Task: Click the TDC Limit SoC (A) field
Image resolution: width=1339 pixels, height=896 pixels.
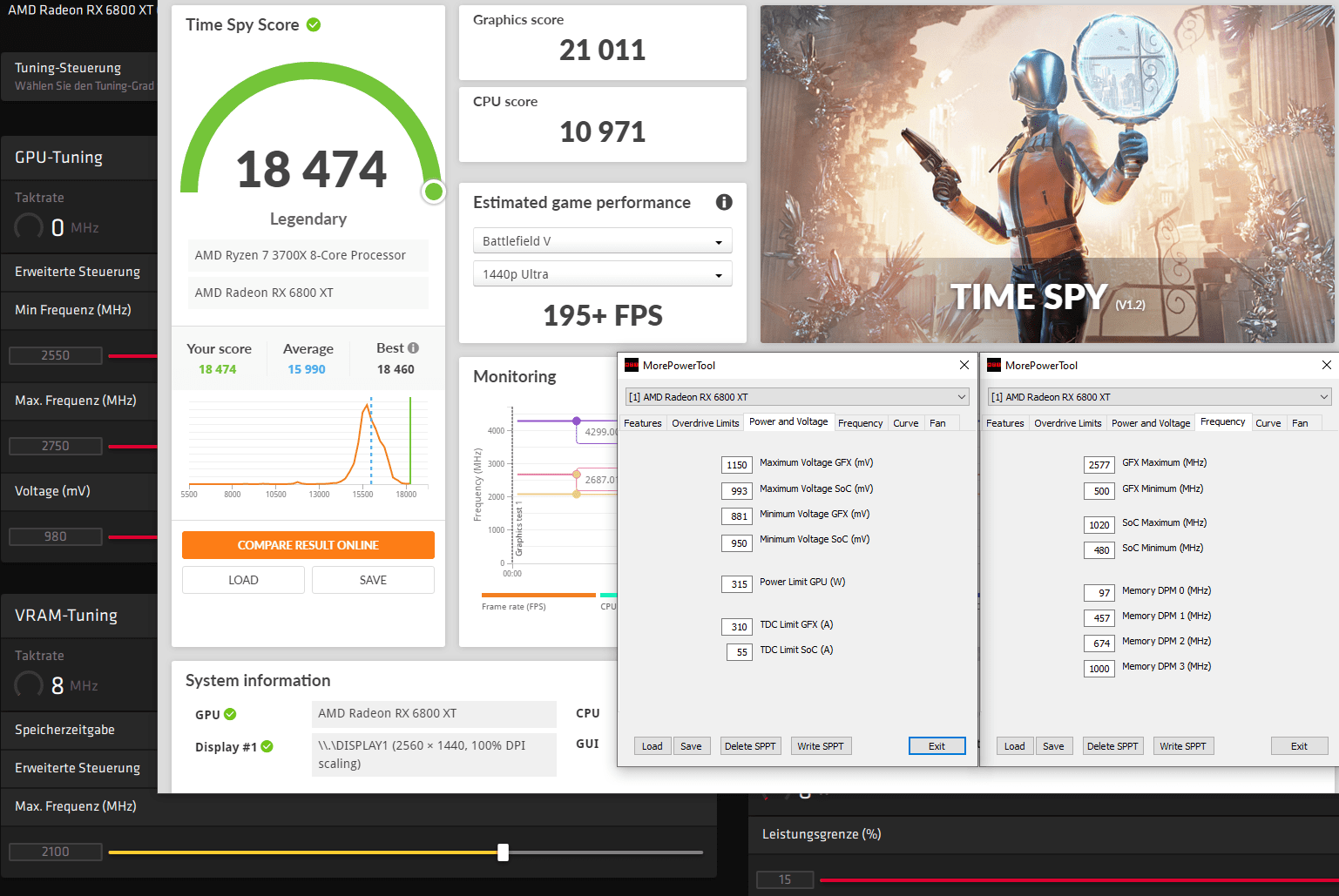Action: (x=740, y=652)
